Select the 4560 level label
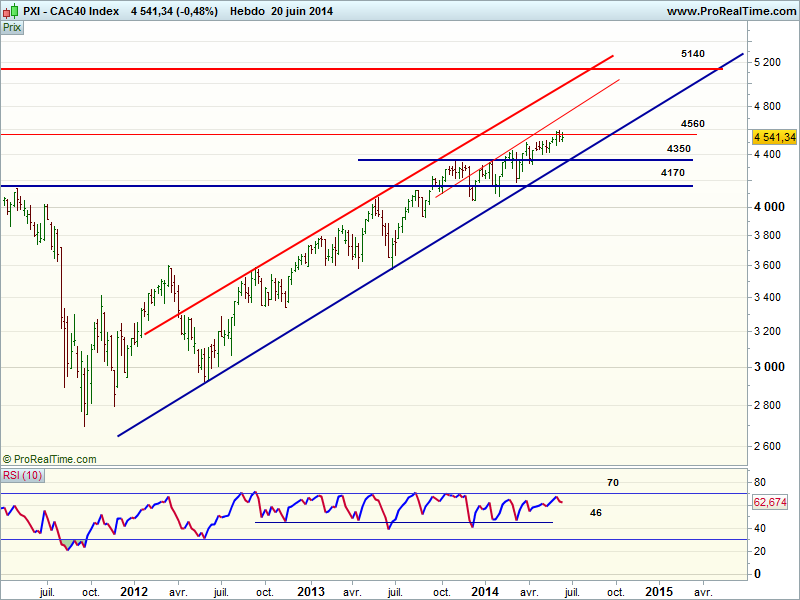 692,124
